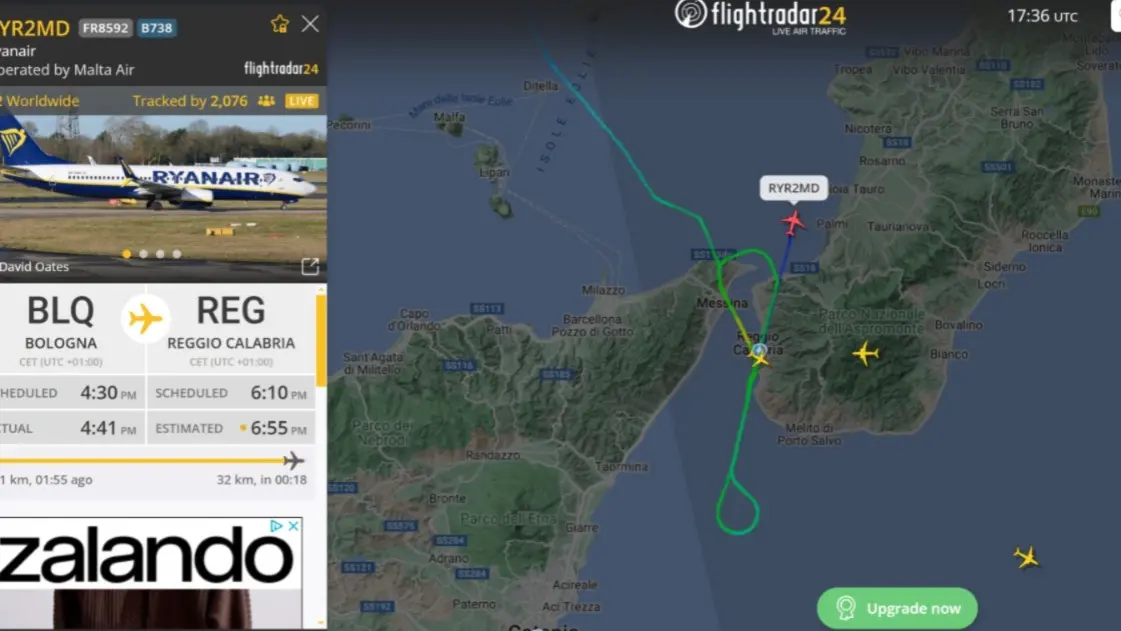Select yellow aircraft over the Ionian Sea
The image size is (1121, 631).
tap(1027, 557)
